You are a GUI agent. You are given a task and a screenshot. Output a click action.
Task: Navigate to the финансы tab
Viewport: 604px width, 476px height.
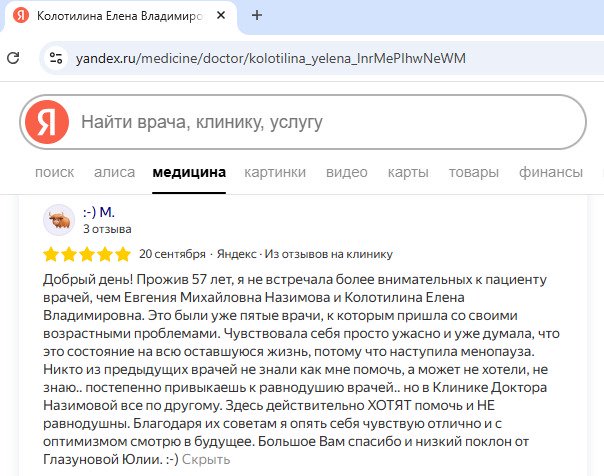(550, 172)
